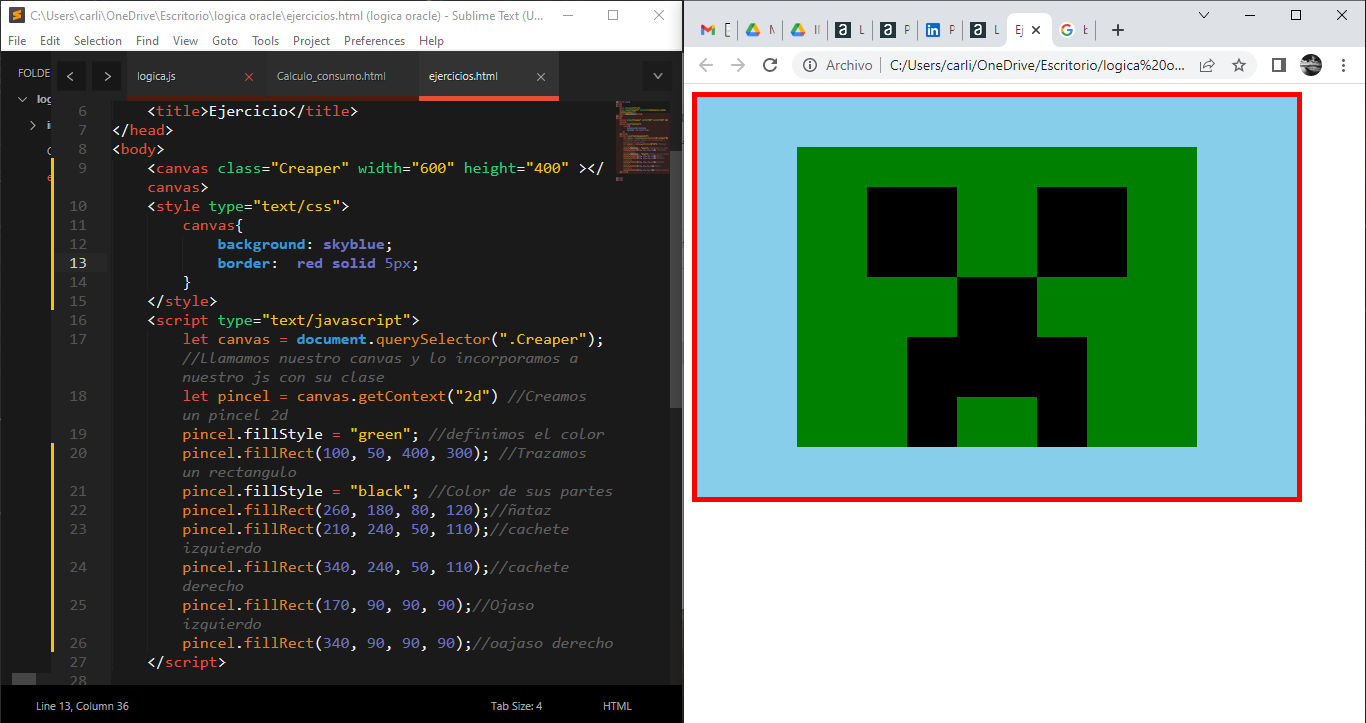Viewport: 1366px width, 723px height.
Task: Open the Google tab in Chrome
Action: (1067, 30)
